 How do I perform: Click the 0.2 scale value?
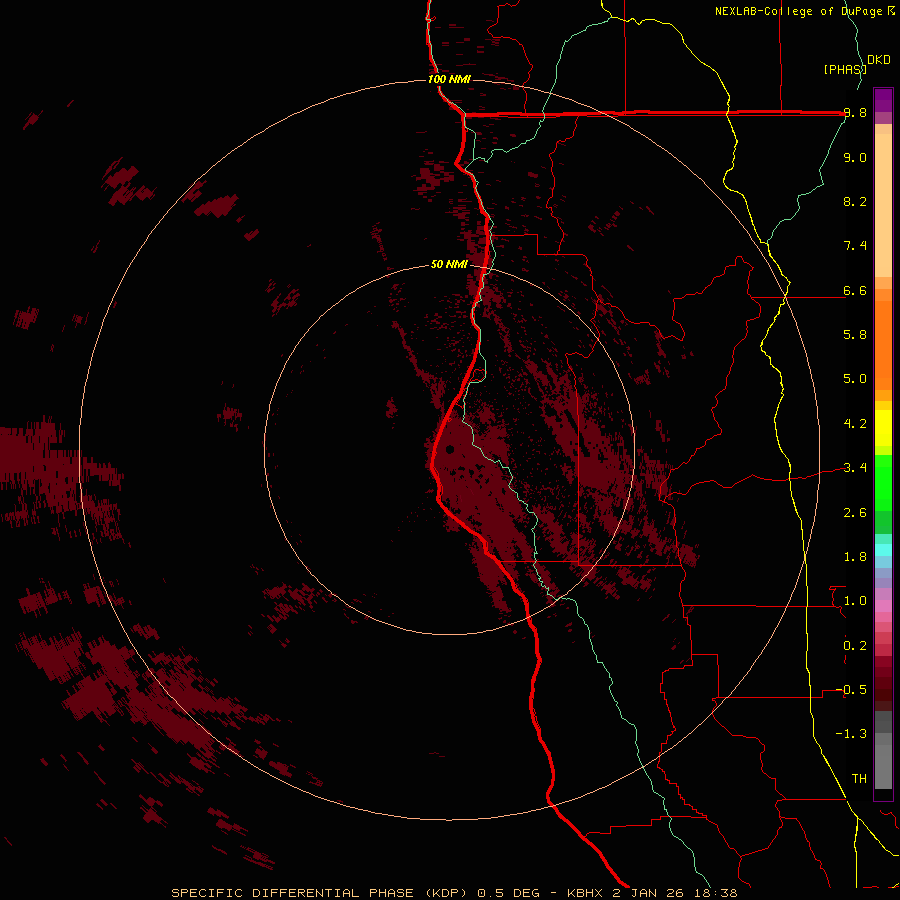click(855, 646)
